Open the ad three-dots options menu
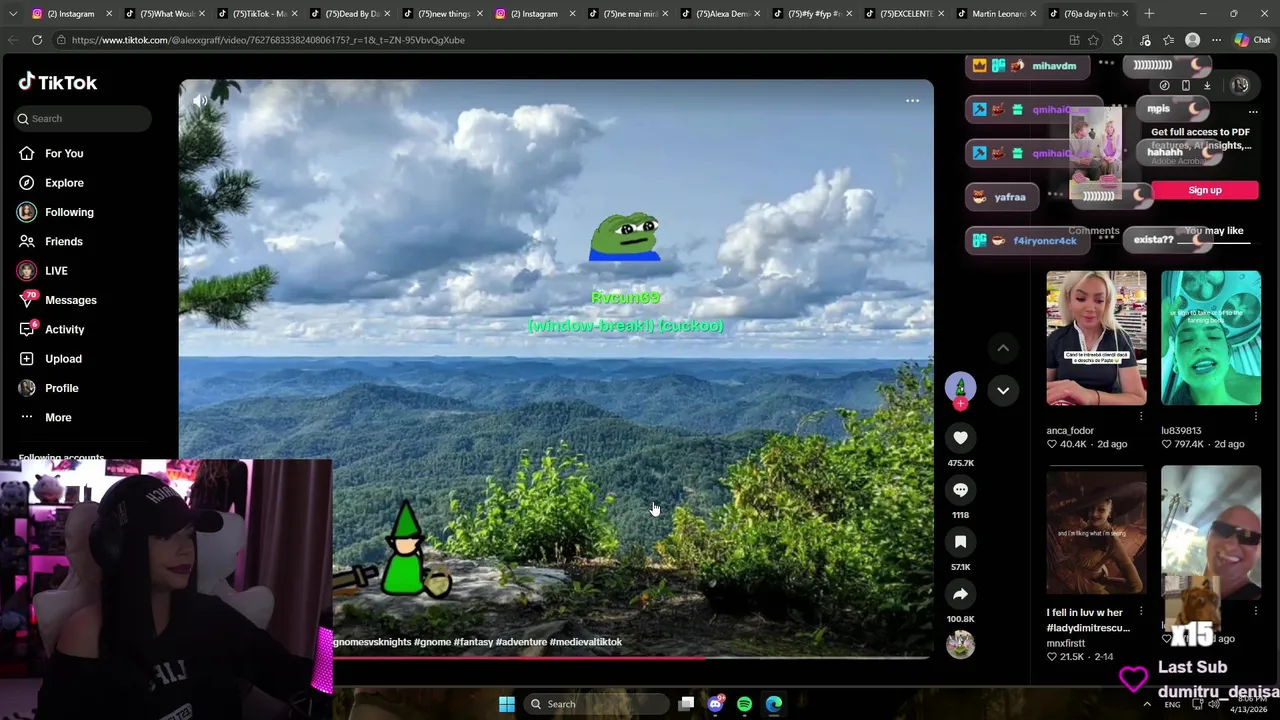Image resolution: width=1280 pixels, height=720 pixels. (1253, 111)
